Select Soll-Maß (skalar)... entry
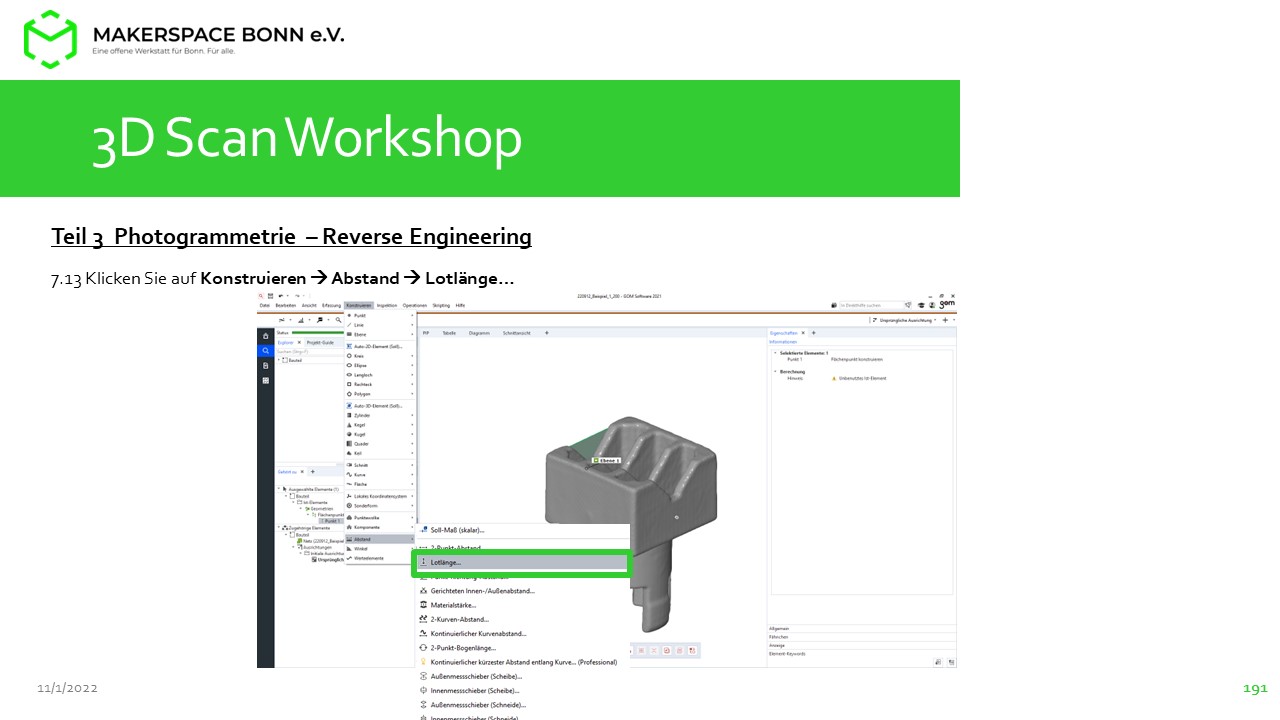This screenshot has height=720, width=1280. [x=457, y=530]
